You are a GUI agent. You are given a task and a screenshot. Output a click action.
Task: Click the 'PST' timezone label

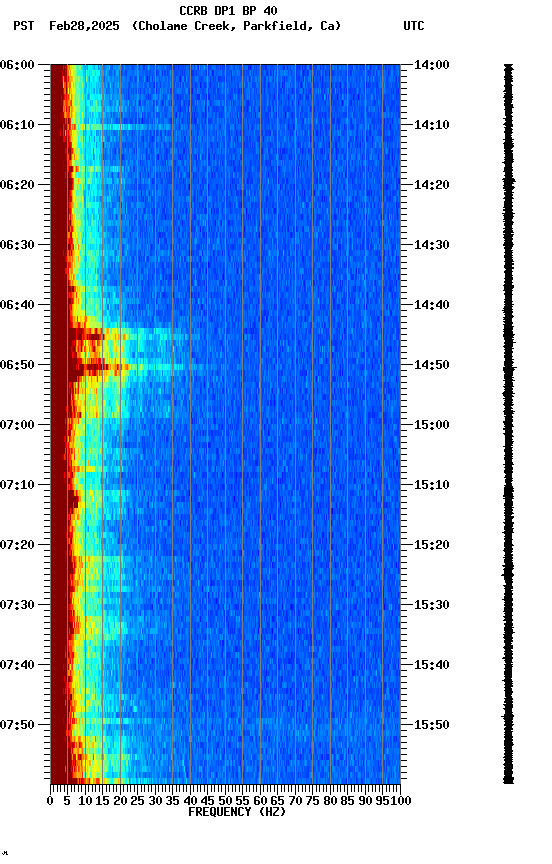pos(24,26)
